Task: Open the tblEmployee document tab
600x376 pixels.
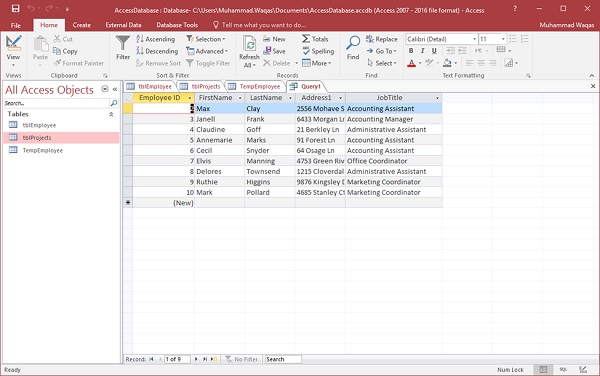Action: (x=150, y=86)
